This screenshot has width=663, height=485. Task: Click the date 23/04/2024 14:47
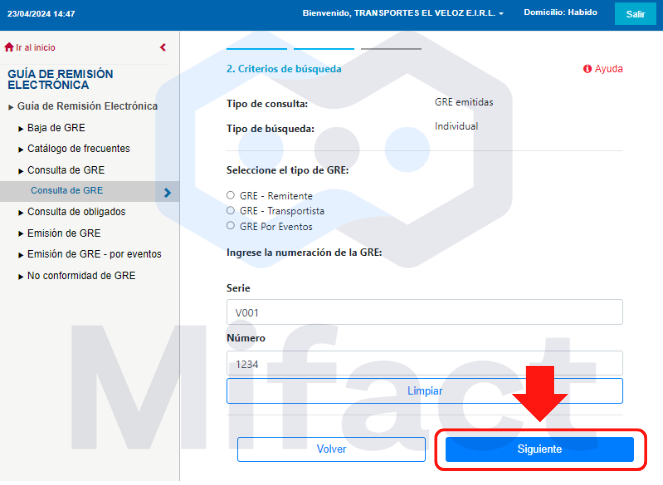click(41, 14)
